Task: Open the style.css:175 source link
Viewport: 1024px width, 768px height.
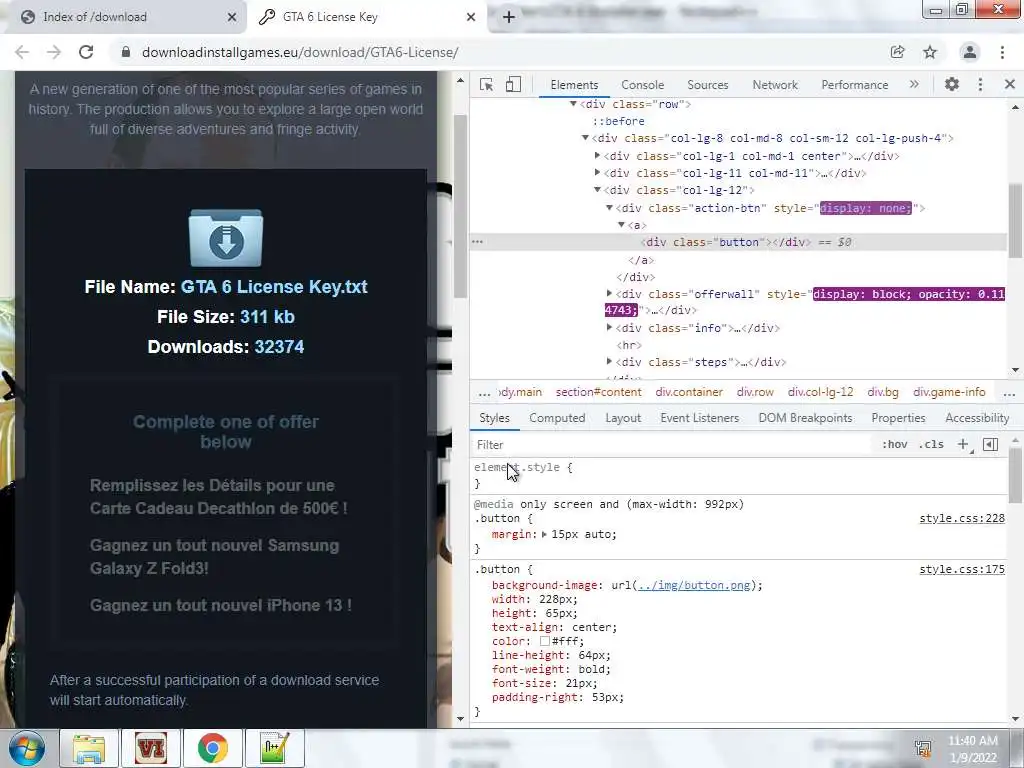Action: [x=962, y=569]
